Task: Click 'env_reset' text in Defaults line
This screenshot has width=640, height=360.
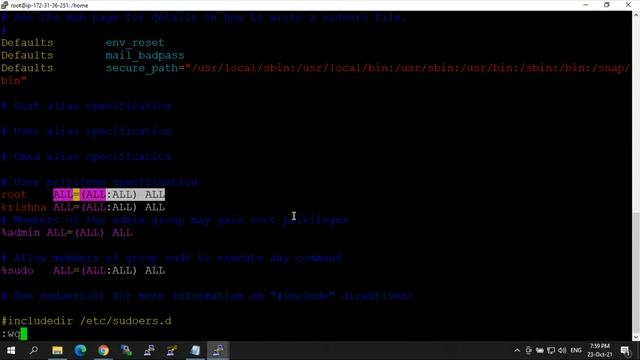Action: click(135, 42)
